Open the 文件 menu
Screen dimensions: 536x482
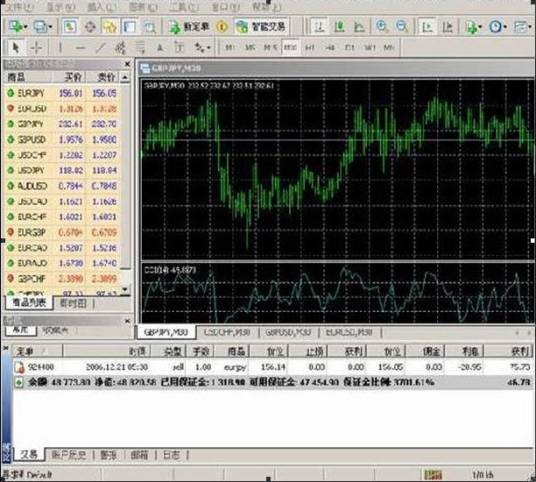pyautogui.click(x=20, y=7)
